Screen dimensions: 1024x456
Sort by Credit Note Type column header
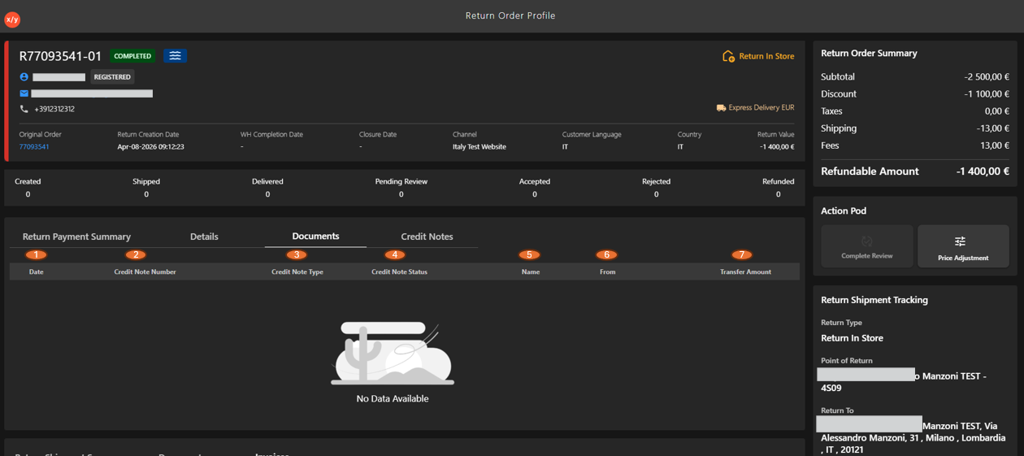coord(297,272)
